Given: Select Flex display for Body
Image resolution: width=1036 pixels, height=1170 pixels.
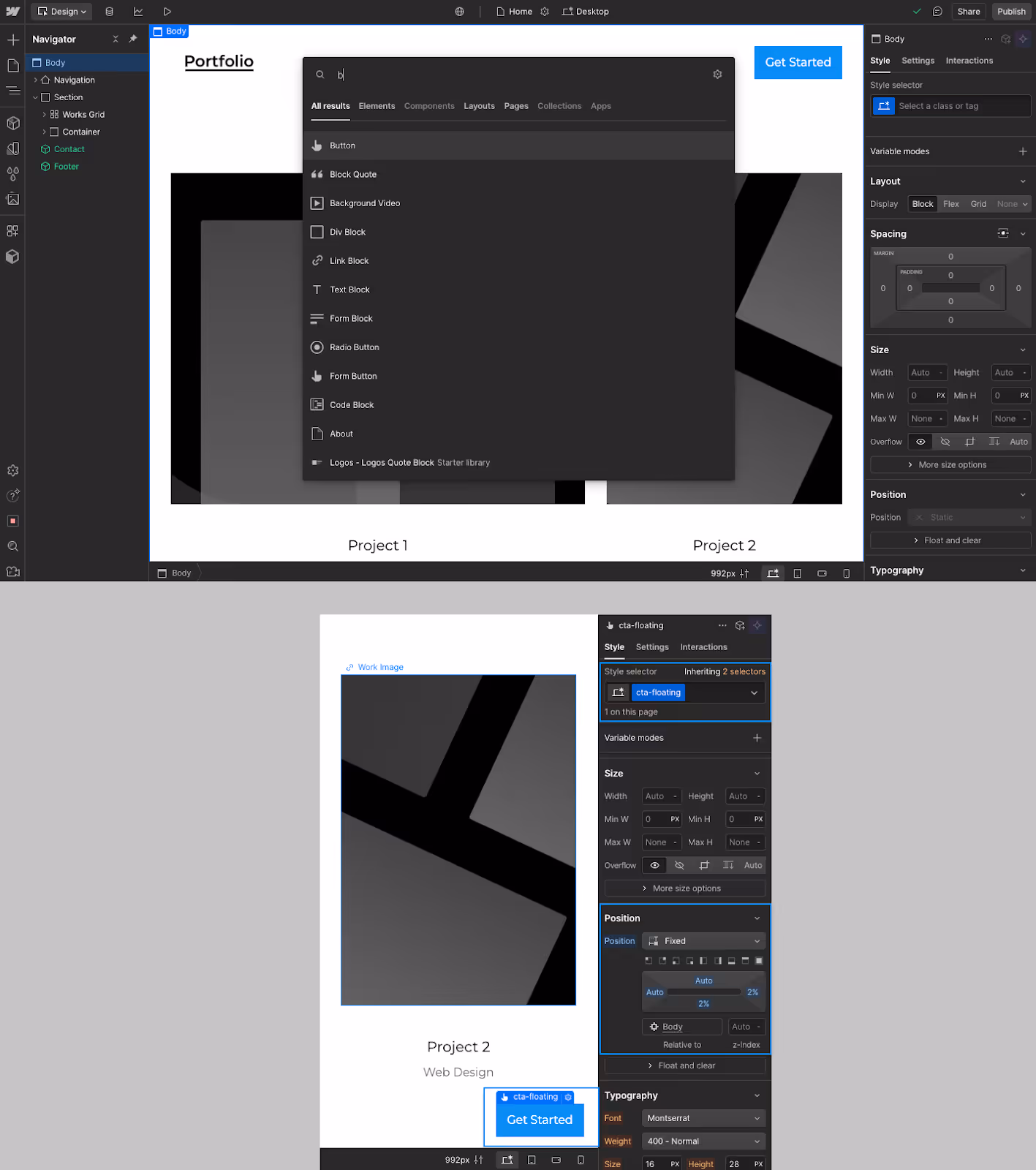Looking at the screenshot, I should pos(950,204).
